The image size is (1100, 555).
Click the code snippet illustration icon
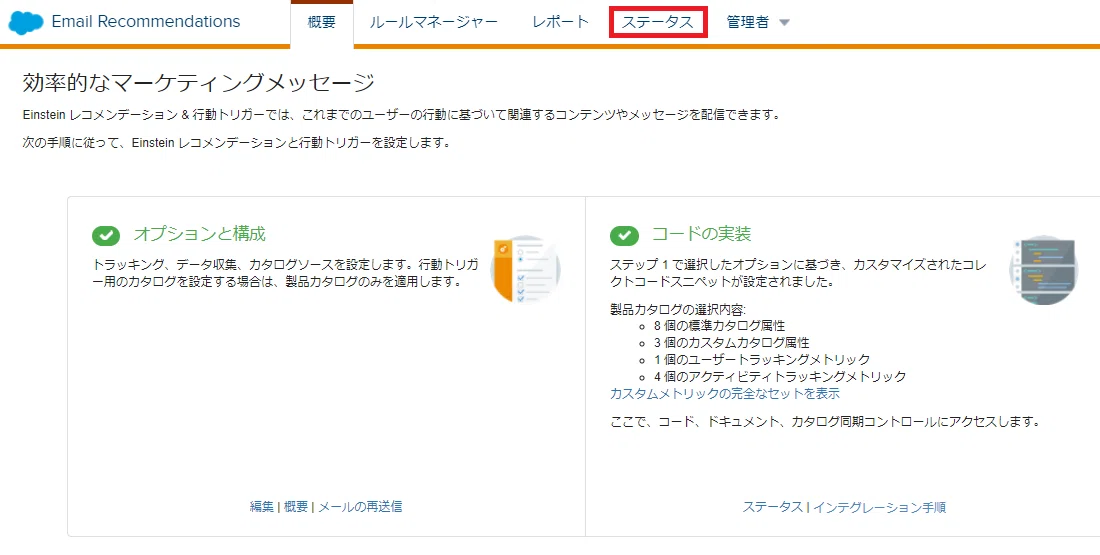(x=1044, y=269)
